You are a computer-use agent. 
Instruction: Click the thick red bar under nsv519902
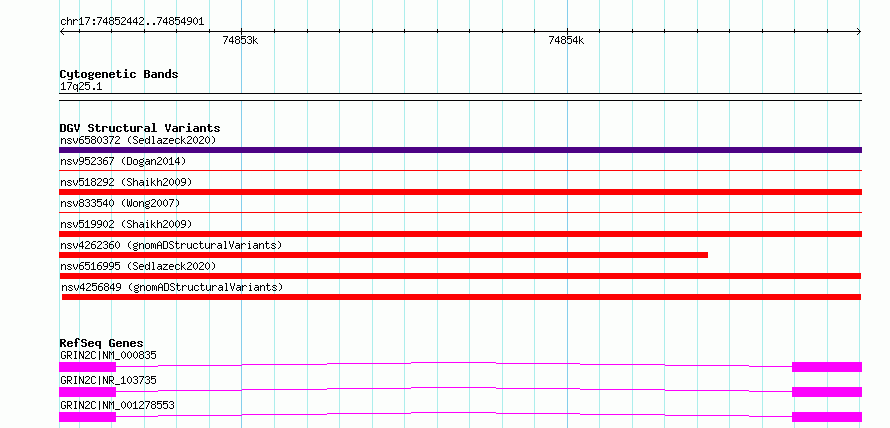(460, 234)
